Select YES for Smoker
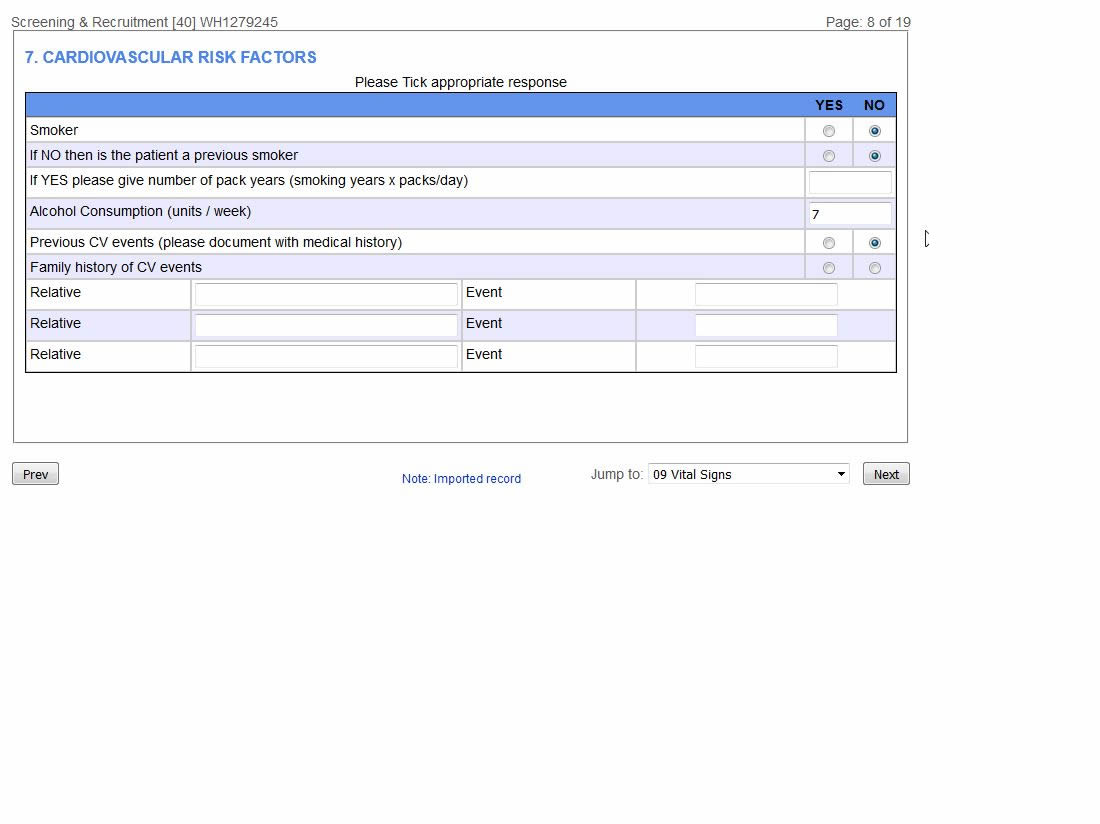 [828, 130]
